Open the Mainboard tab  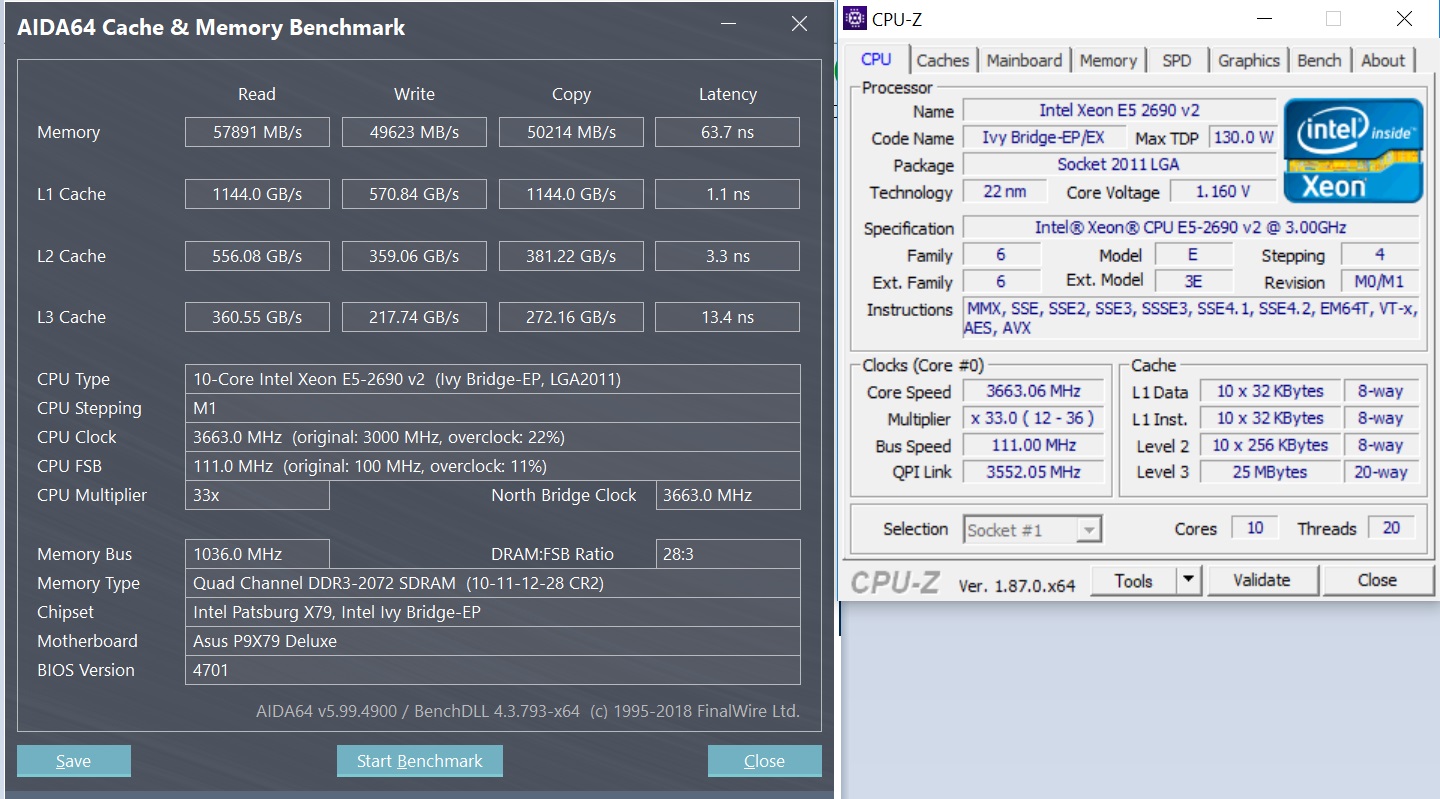[1024, 60]
